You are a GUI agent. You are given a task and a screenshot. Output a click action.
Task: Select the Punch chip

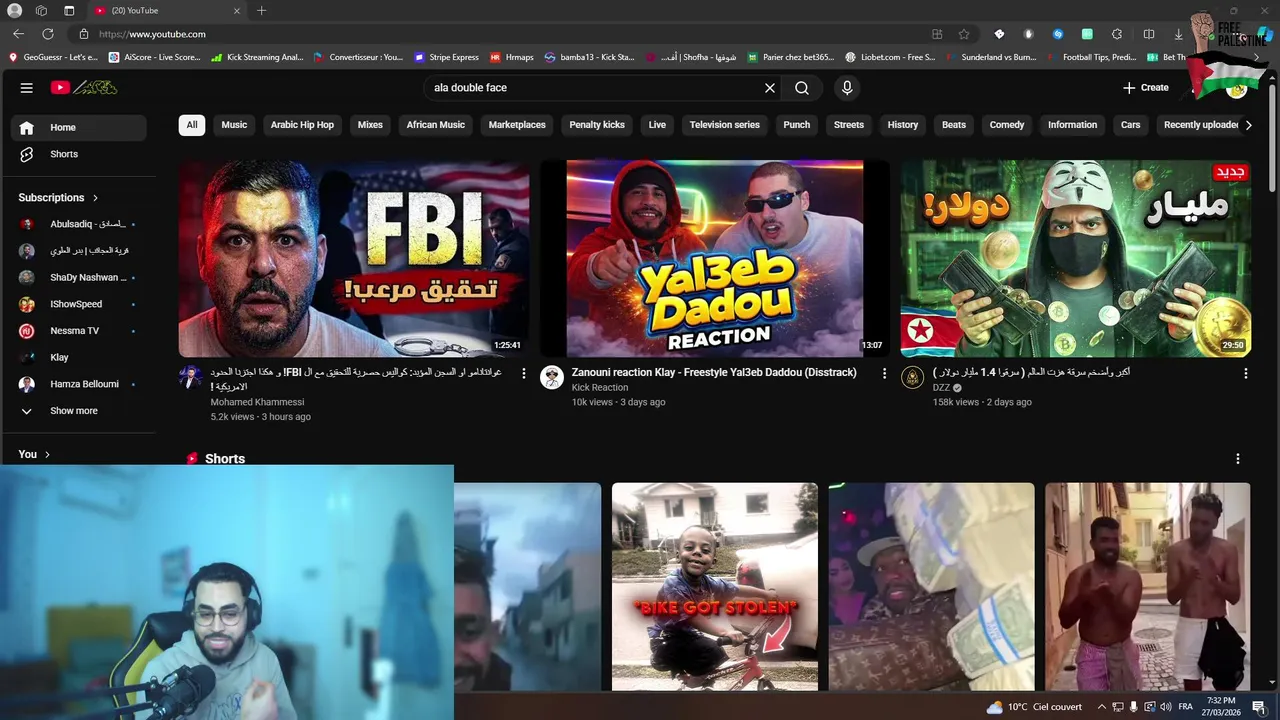pyautogui.click(x=797, y=125)
